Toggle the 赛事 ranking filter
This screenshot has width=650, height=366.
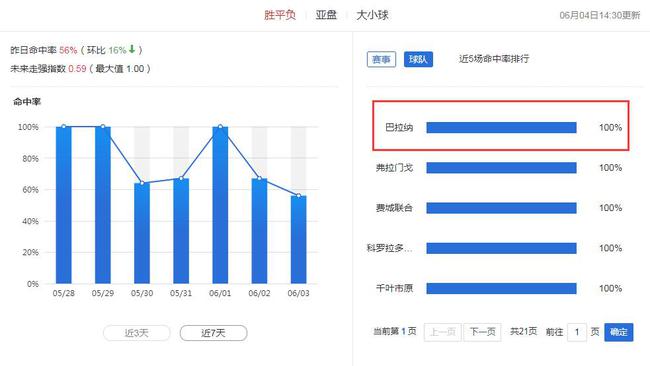(x=381, y=59)
